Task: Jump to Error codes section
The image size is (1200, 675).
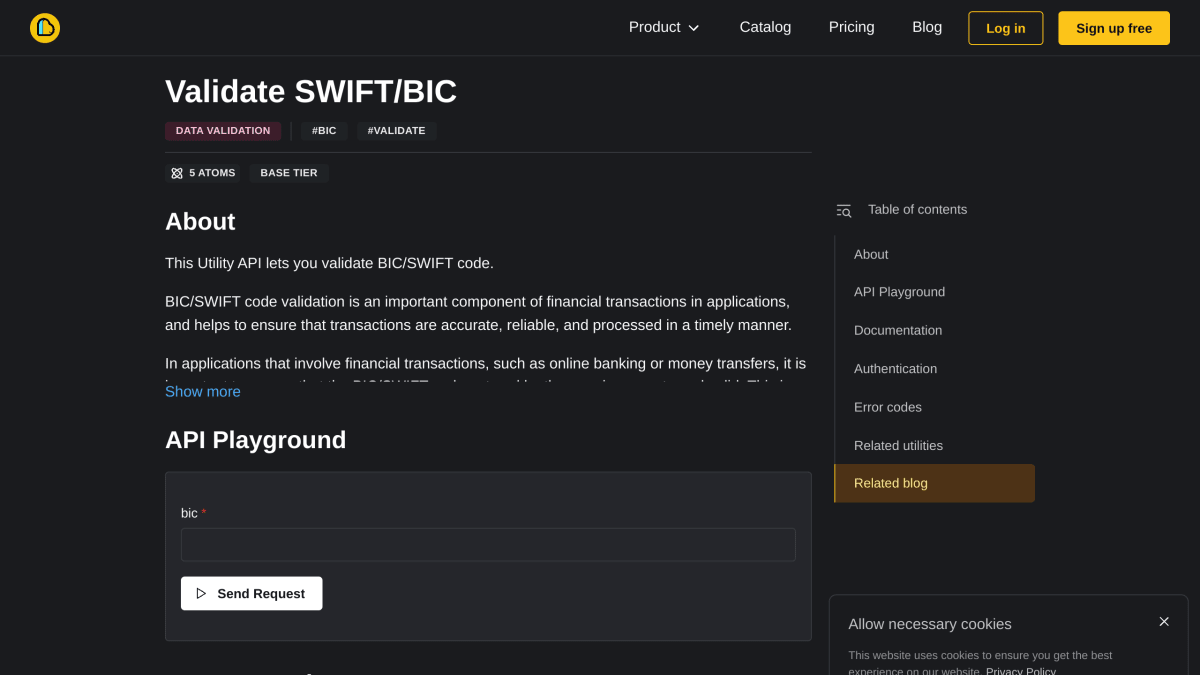Action: (x=888, y=407)
